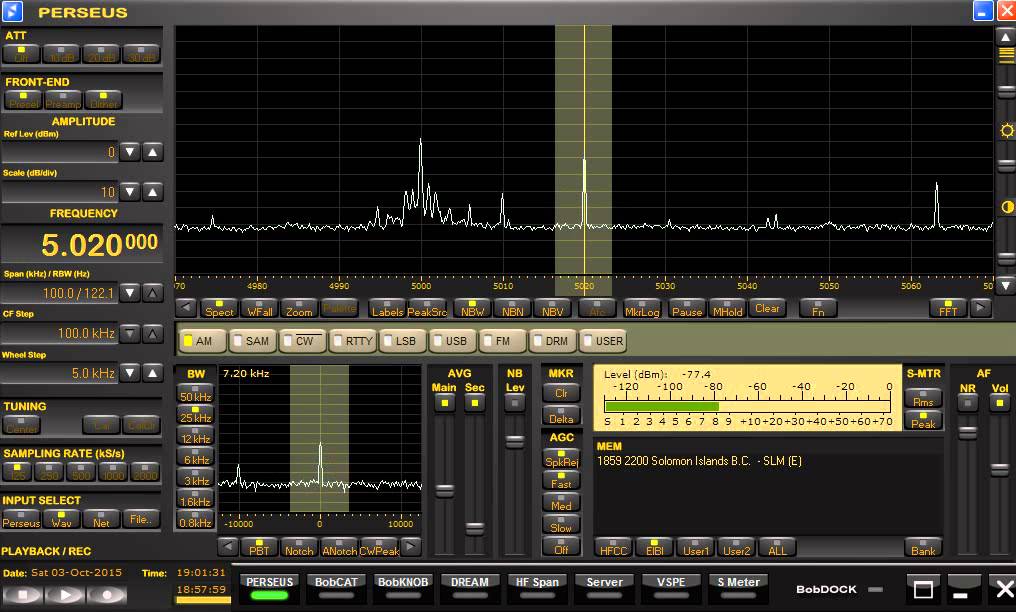Switch to DREAM in BobDOCK bar

tap(470, 587)
